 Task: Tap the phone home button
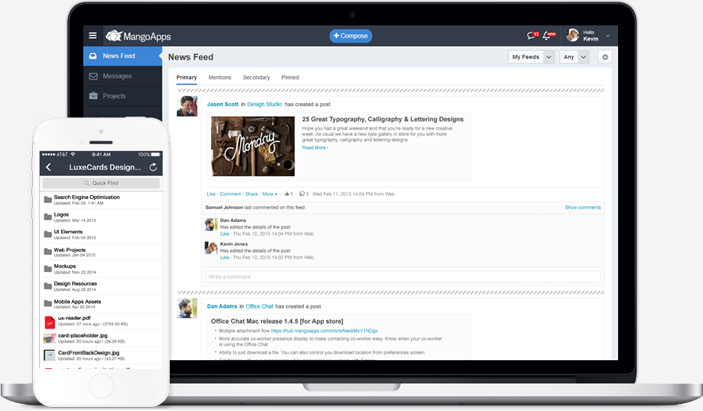pyautogui.click(x=101, y=385)
